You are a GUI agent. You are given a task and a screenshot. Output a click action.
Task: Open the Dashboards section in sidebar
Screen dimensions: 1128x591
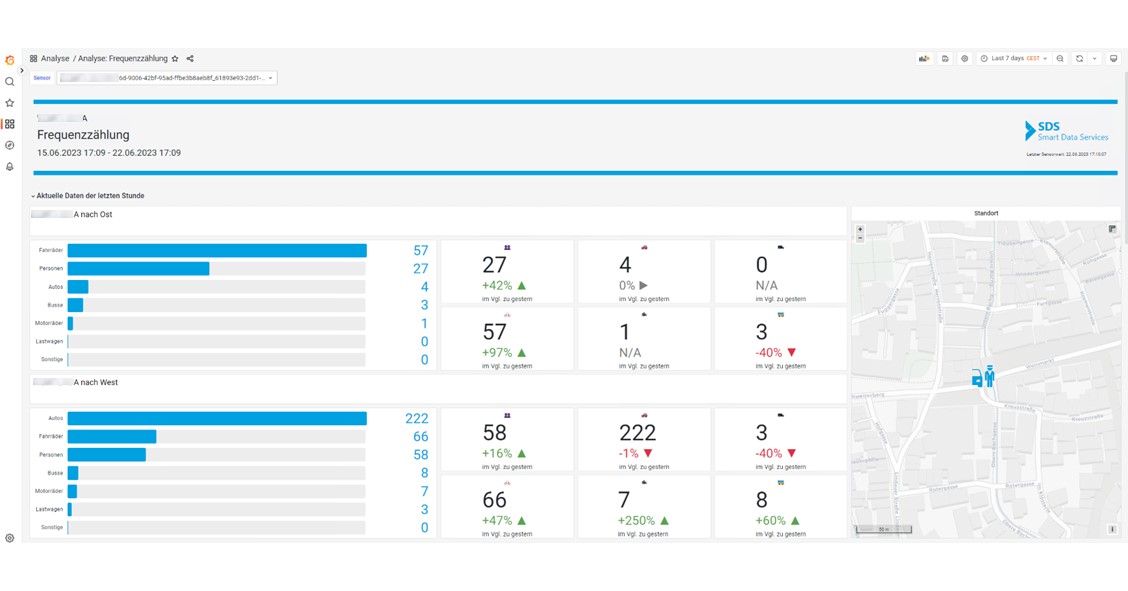pyautogui.click(x=10, y=124)
